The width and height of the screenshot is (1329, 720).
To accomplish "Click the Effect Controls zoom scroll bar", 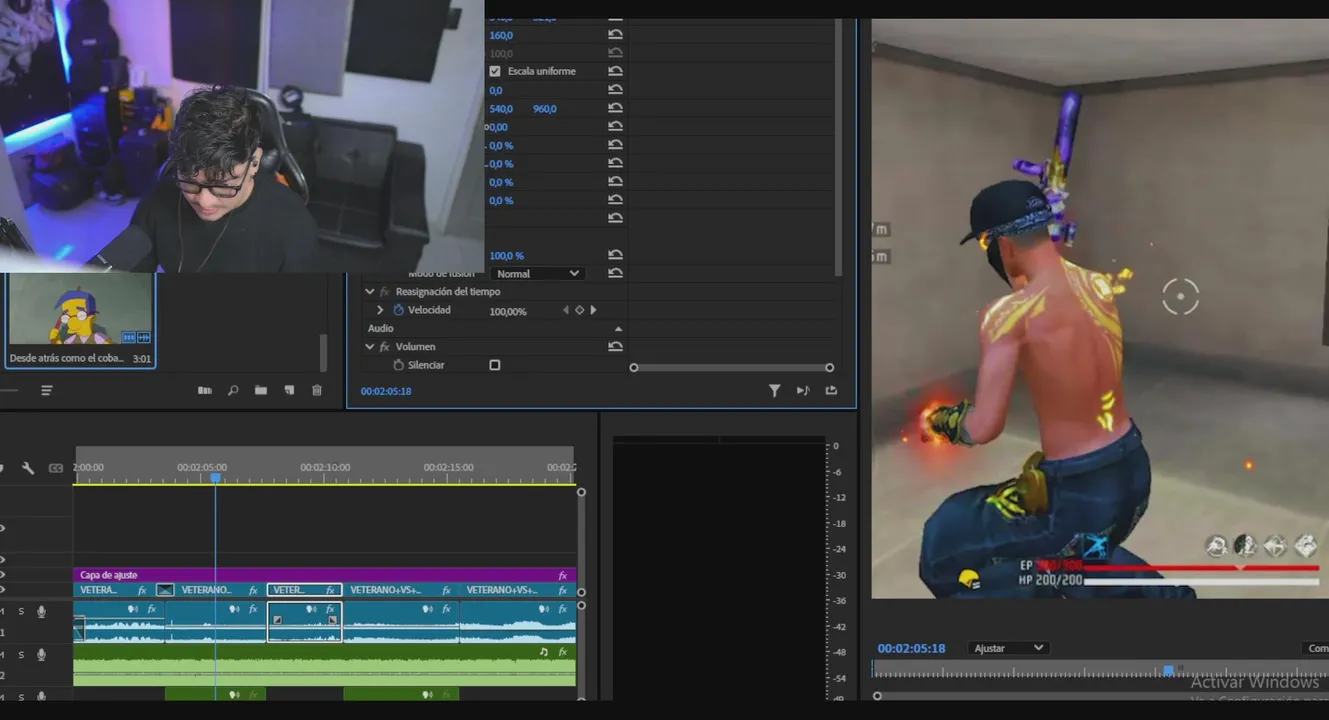I will pos(731,367).
